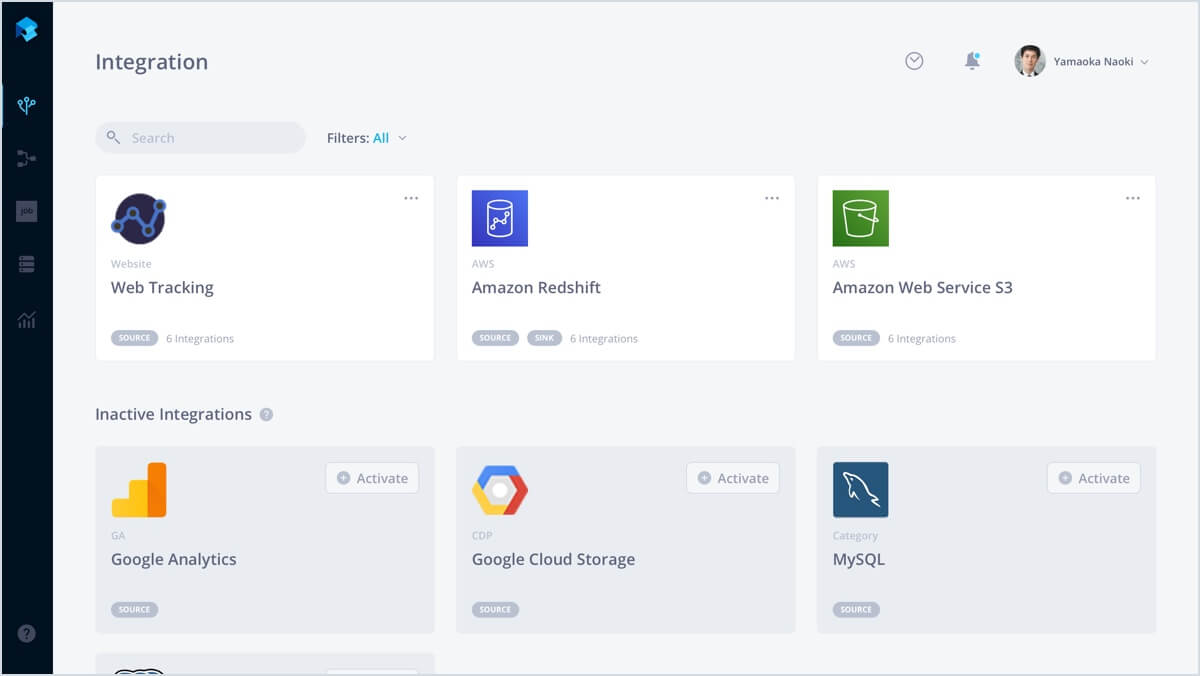Open the Integration sidebar icon
The height and width of the screenshot is (676, 1200).
pyautogui.click(x=27, y=105)
